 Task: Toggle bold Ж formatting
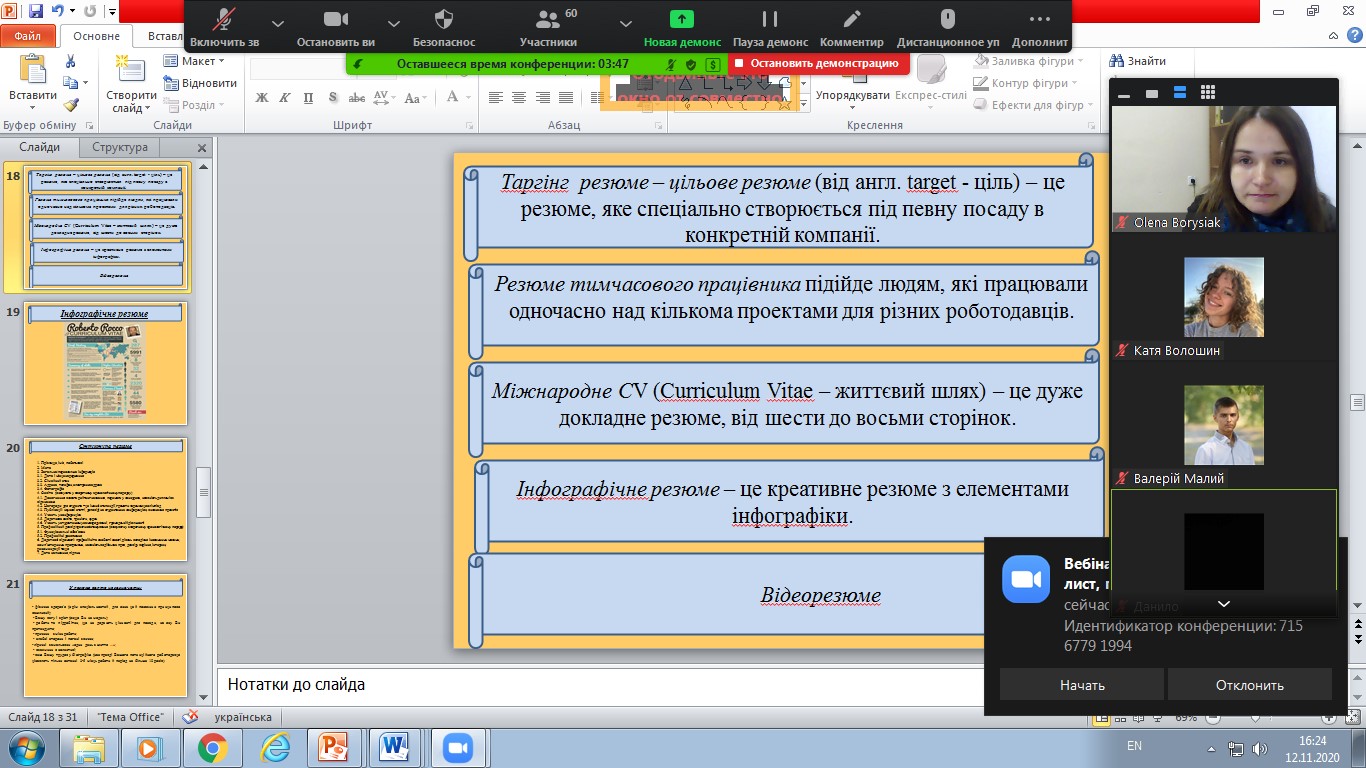point(262,97)
